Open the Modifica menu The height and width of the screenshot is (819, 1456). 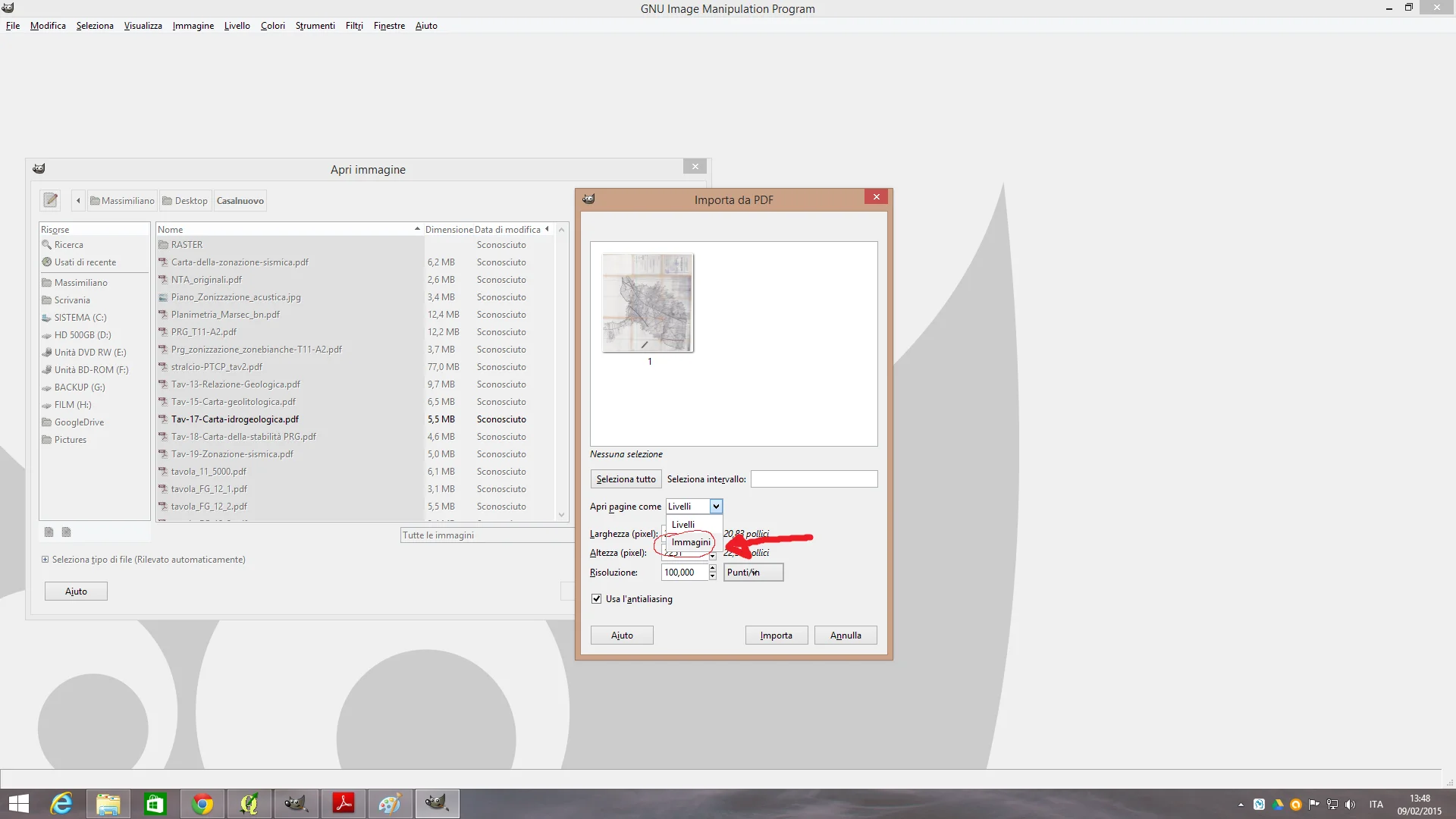(48, 26)
